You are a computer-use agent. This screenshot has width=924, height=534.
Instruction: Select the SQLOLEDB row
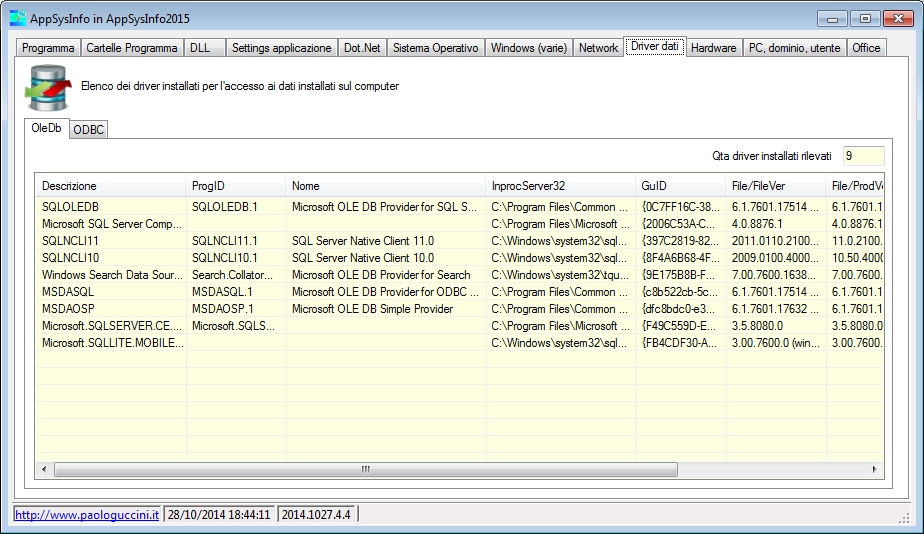460,207
